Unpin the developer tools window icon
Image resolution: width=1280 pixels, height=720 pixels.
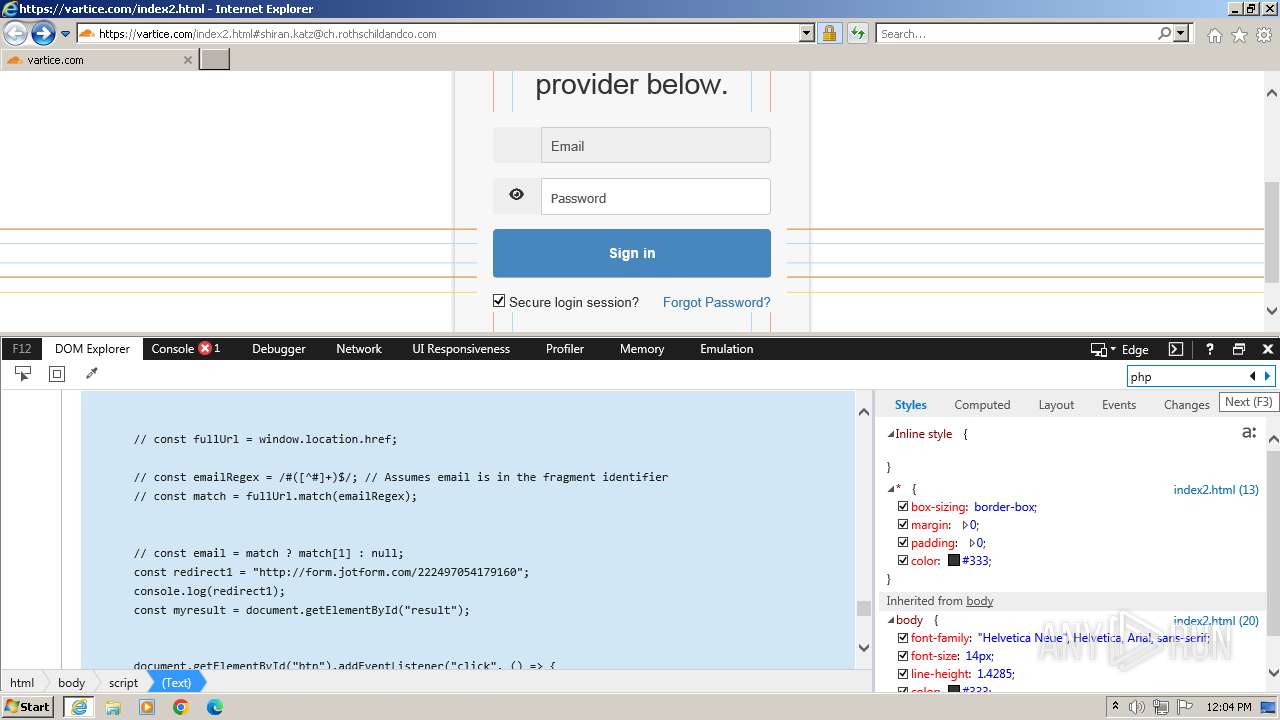1239,349
